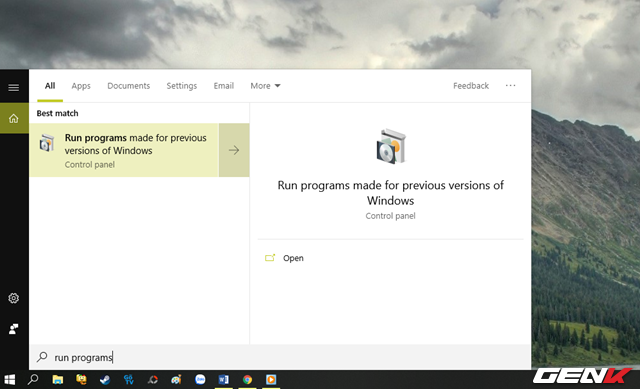
Task: Expand the More filter dropdown
Action: click(x=265, y=86)
